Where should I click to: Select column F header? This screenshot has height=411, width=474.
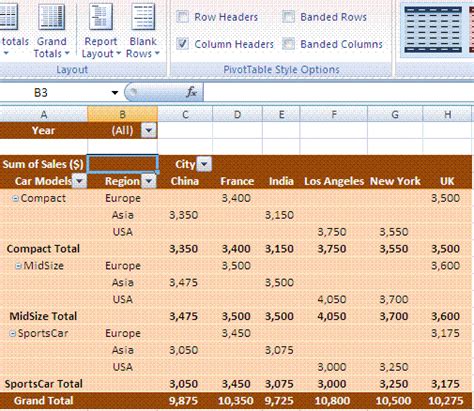click(x=334, y=115)
